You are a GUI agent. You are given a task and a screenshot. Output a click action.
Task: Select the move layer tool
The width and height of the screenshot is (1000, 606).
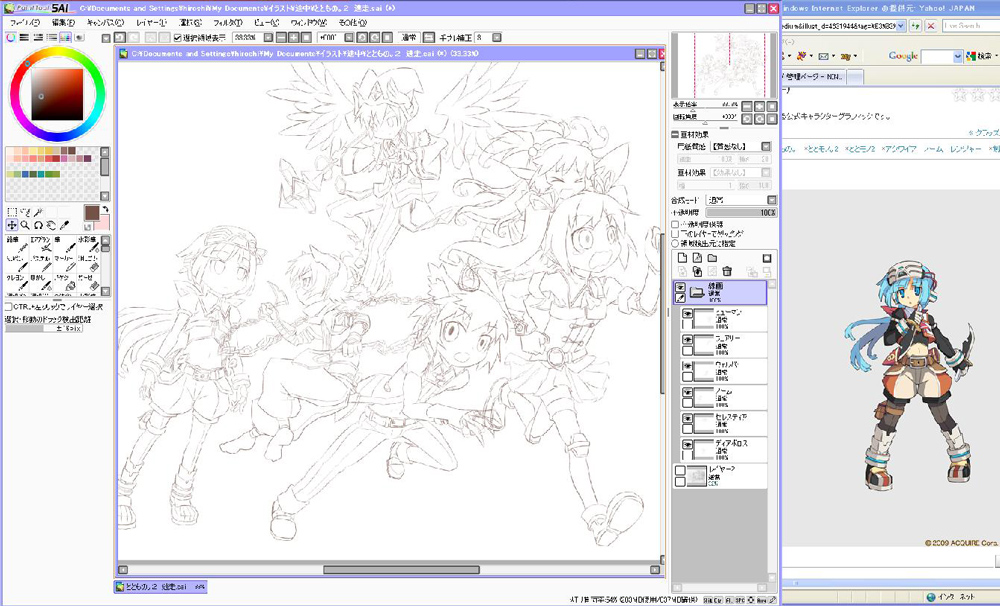[x=11, y=225]
